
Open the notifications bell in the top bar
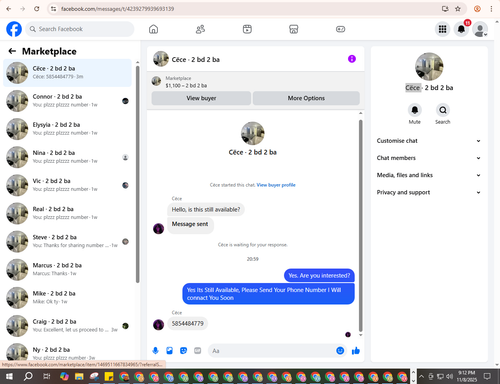(461, 29)
